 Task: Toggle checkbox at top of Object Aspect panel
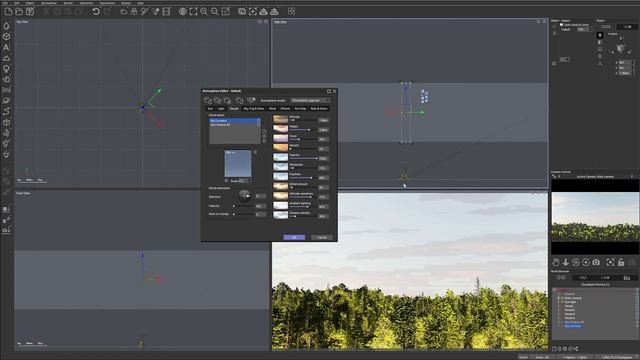pyautogui.click(x=562, y=24)
